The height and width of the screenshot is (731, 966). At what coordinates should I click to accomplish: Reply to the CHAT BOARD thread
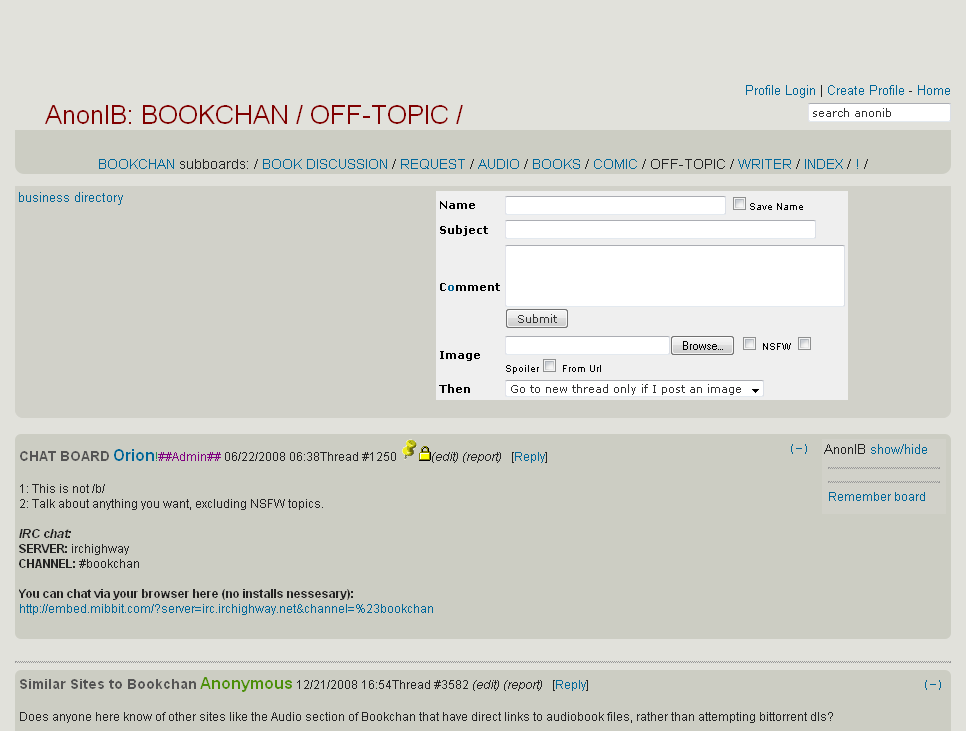coord(529,457)
